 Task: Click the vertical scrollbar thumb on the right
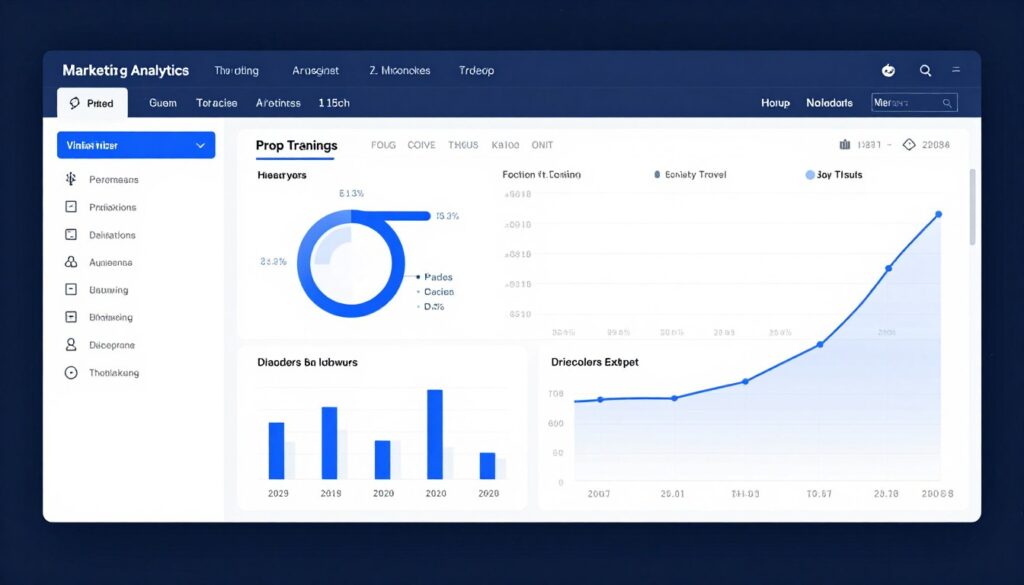click(972, 206)
